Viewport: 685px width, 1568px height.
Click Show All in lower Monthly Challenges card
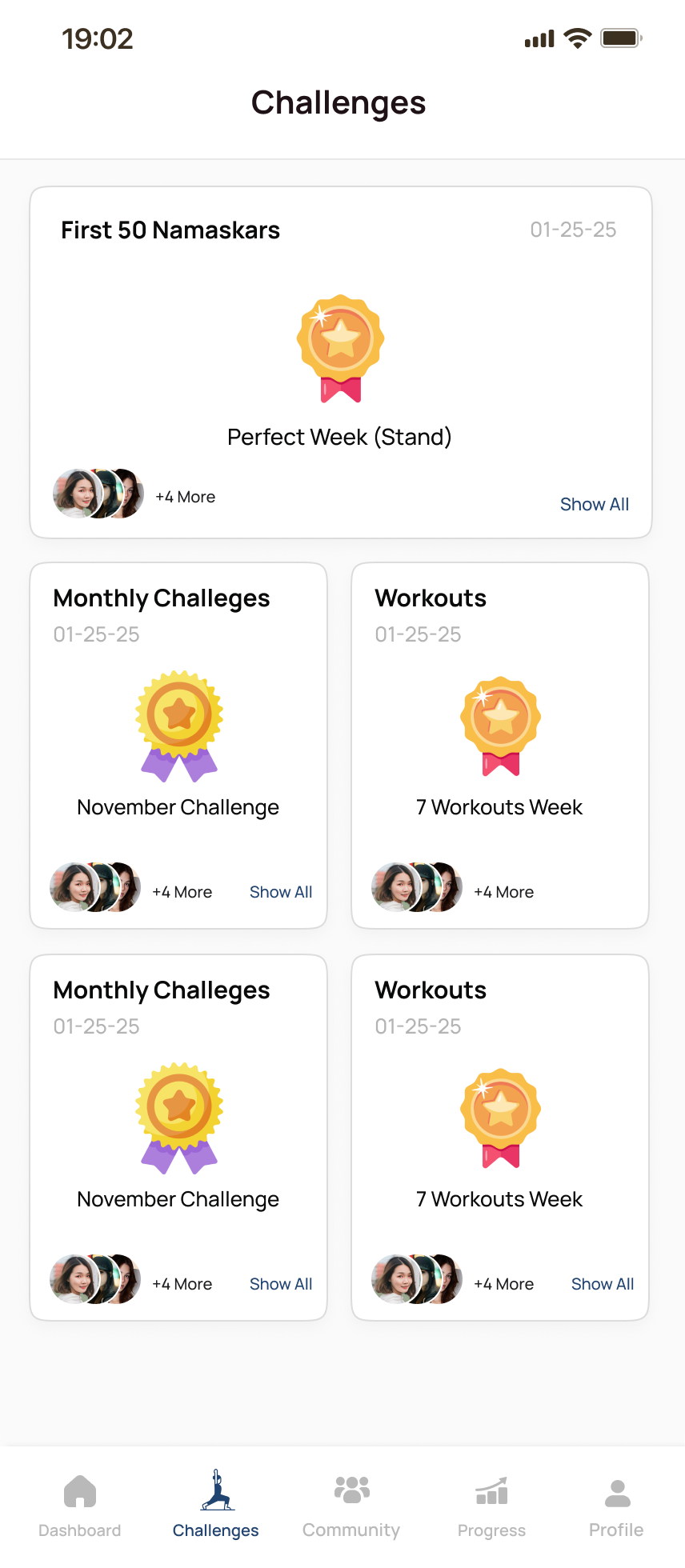coord(281,1284)
